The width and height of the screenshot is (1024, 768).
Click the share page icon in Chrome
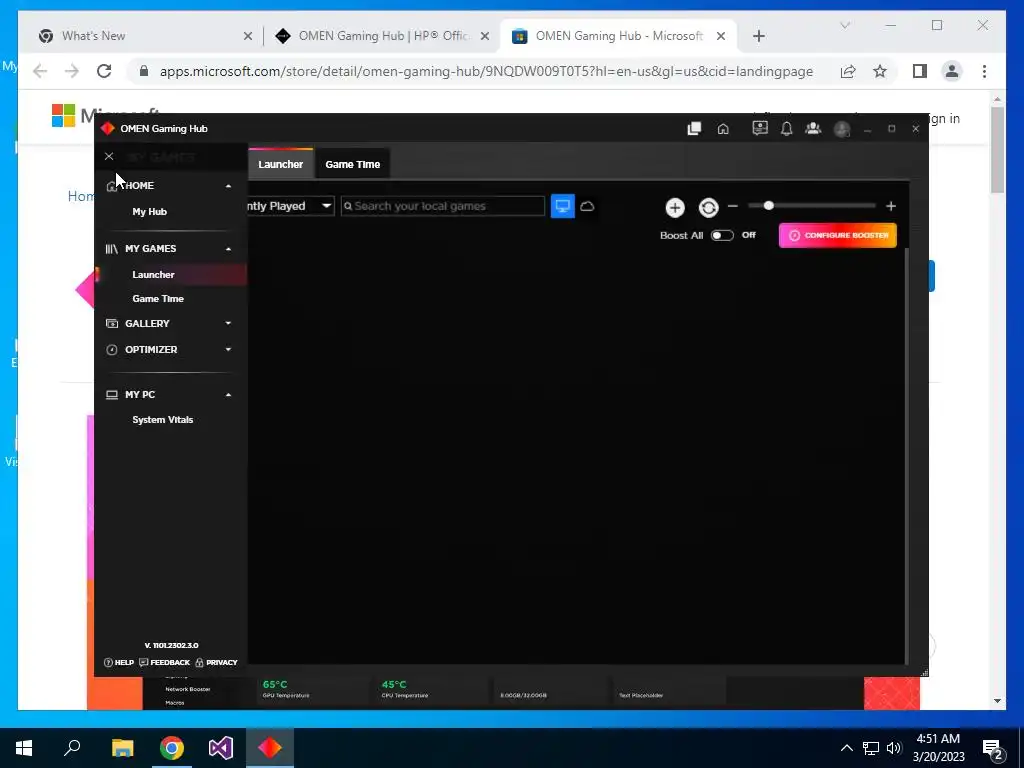(x=848, y=71)
